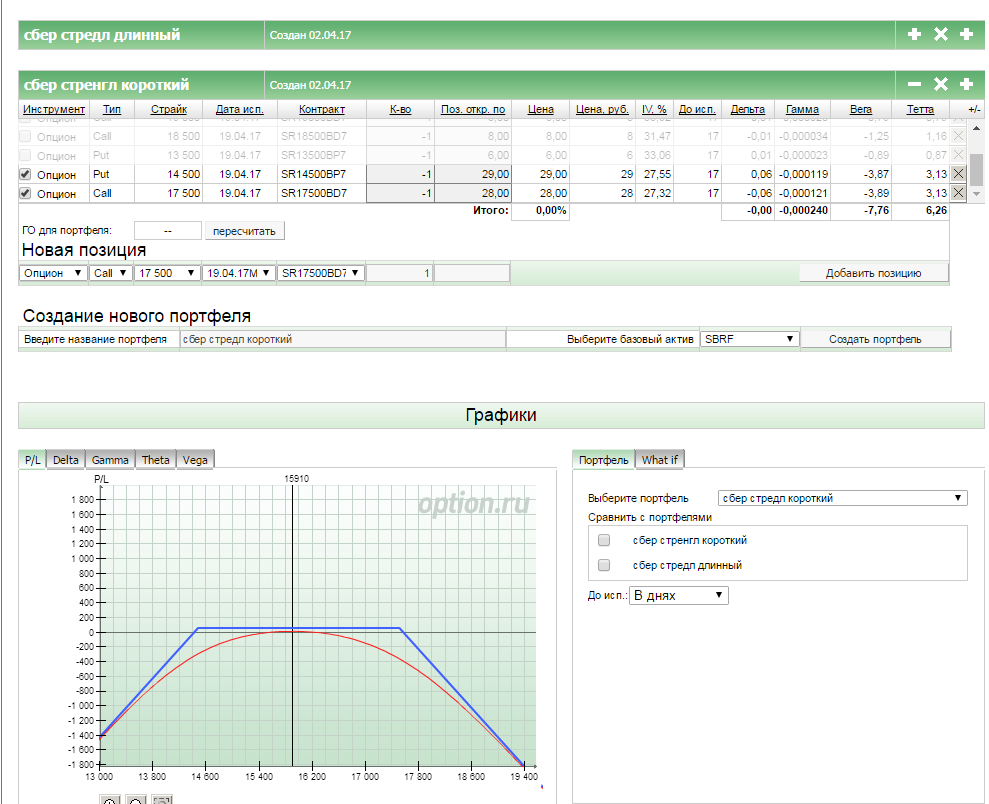Remove the Call 17 500 position row
Image resolution: width=989 pixels, height=804 pixels.
point(958,193)
